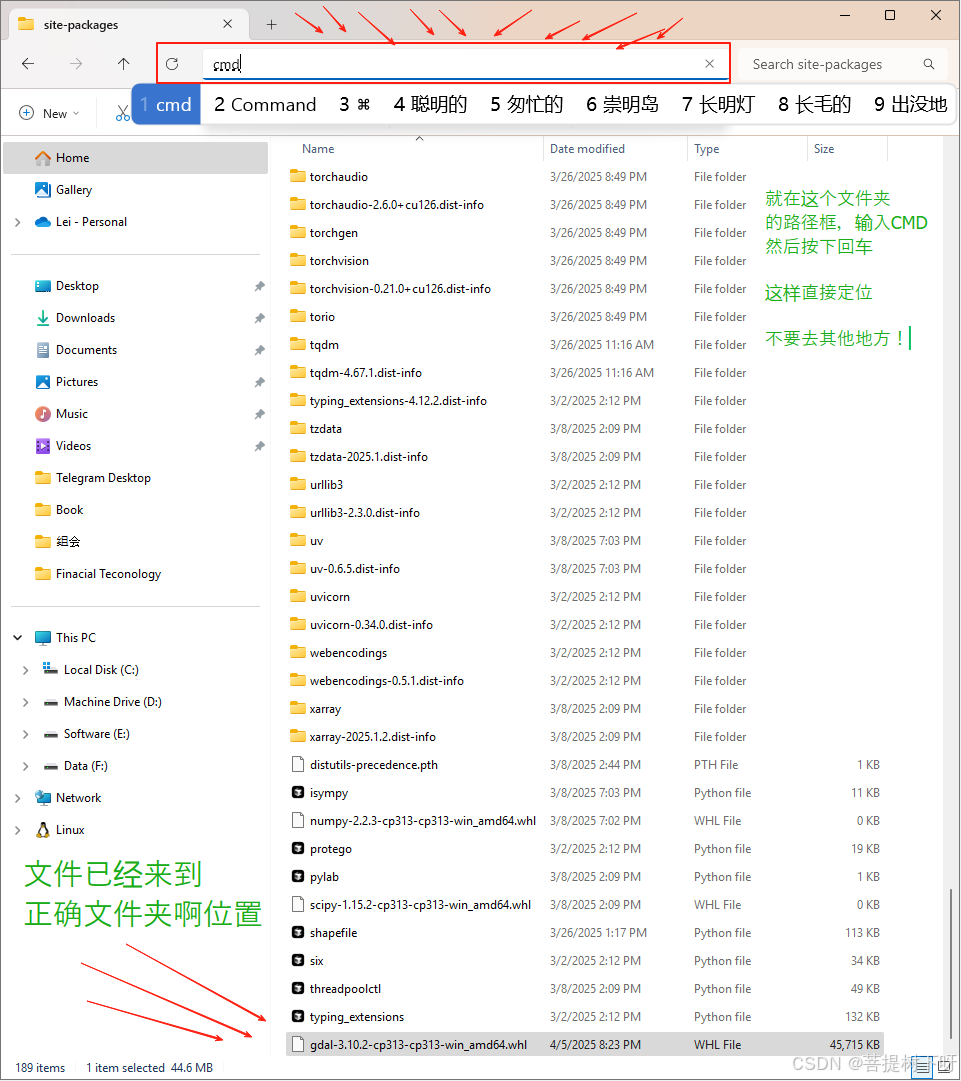Select the protego Python file icon
The height and width of the screenshot is (1081, 961).
pos(298,849)
